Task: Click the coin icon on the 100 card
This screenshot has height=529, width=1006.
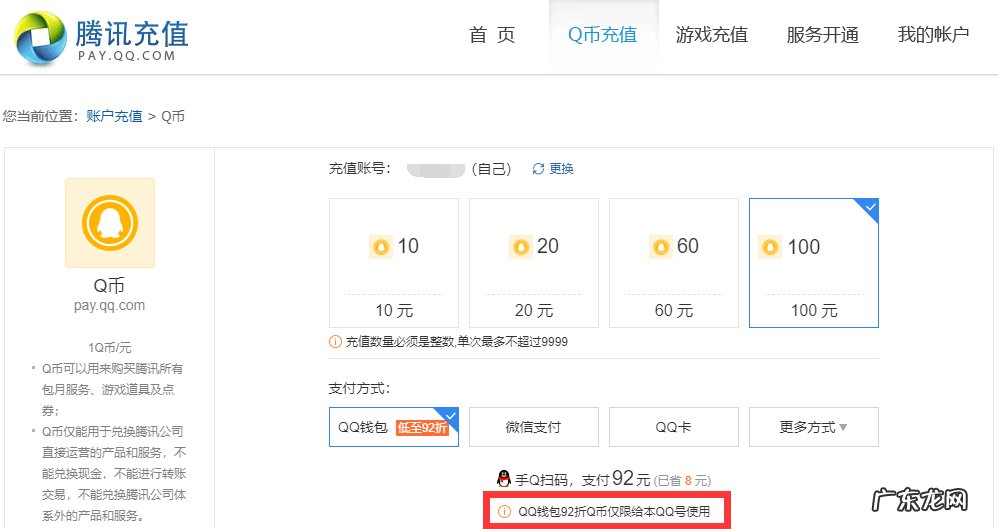Action: 770,247
